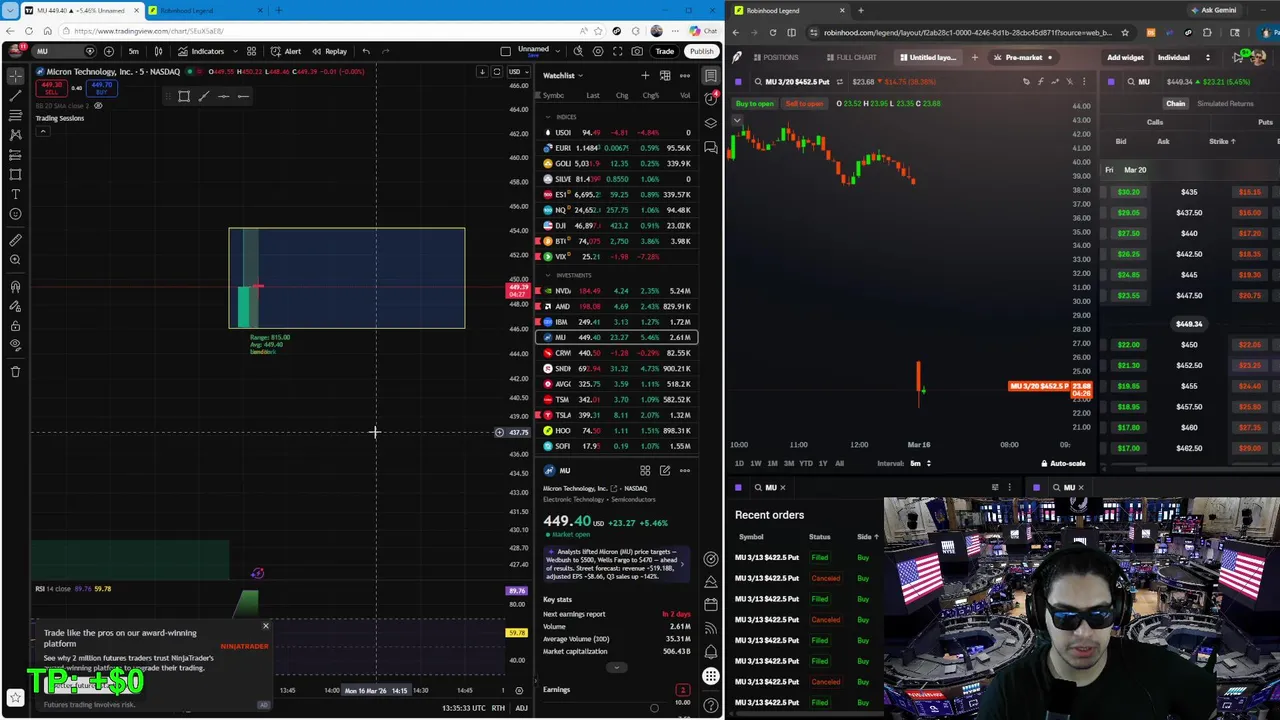This screenshot has width=1280, height=720.
Task: Open chart settings gear icon
Action: pyautogui.click(x=598, y=51)
